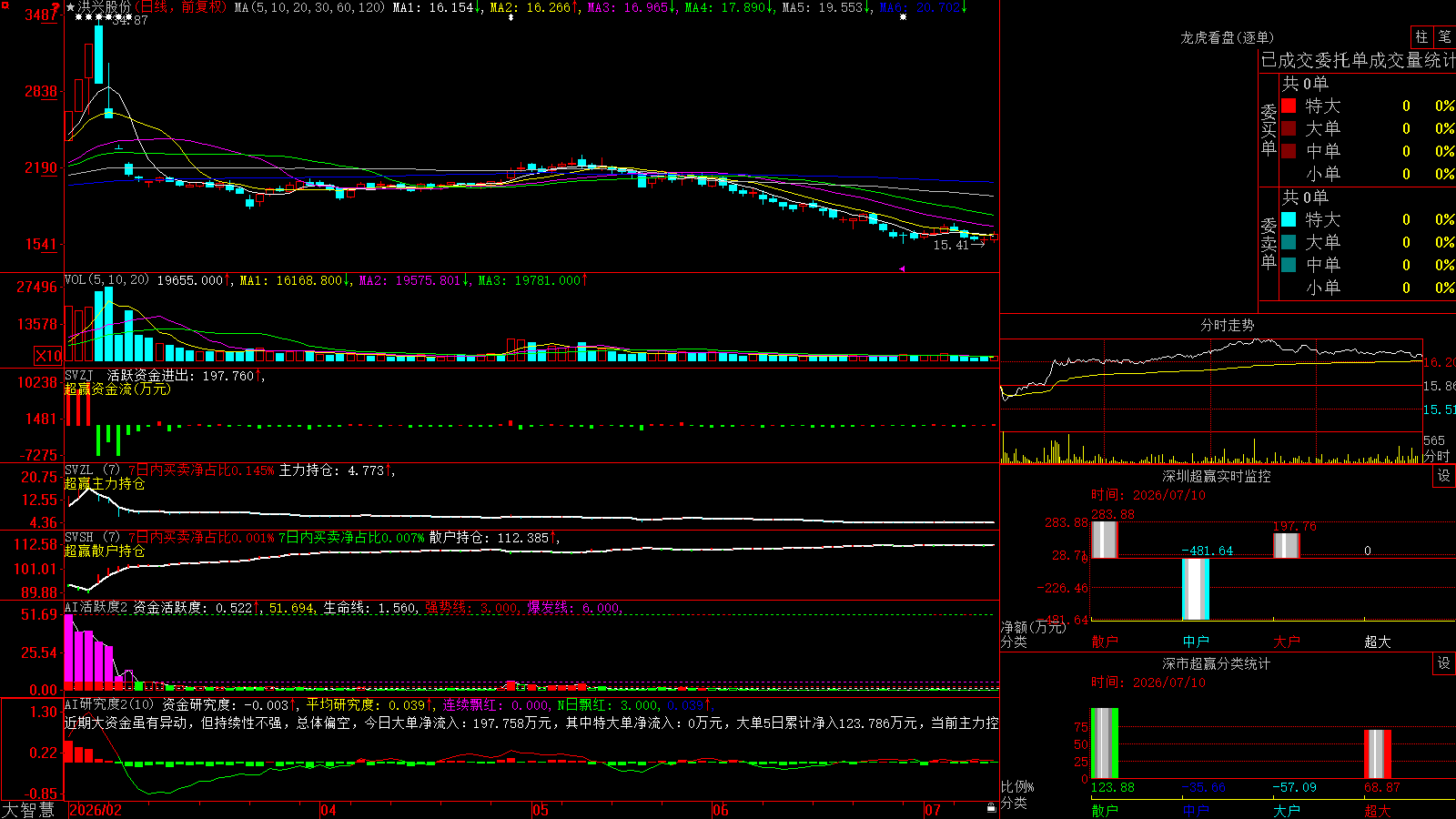This screenshot has width=1456, height=819.
Task: Click the 委买单 section label
Action: (1269, 129)
